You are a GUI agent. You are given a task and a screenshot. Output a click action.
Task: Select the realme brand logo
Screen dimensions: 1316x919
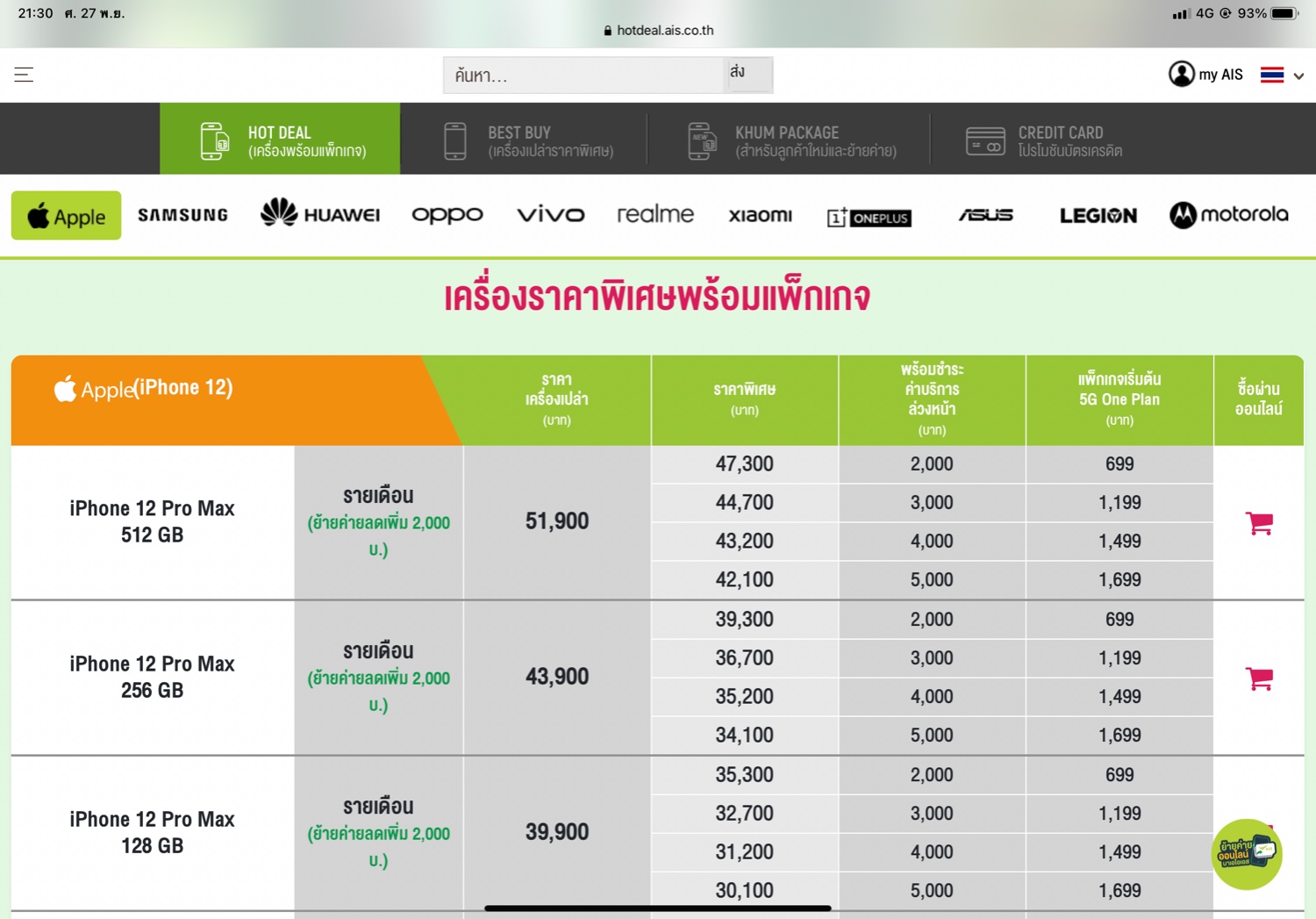click(655, 213)
